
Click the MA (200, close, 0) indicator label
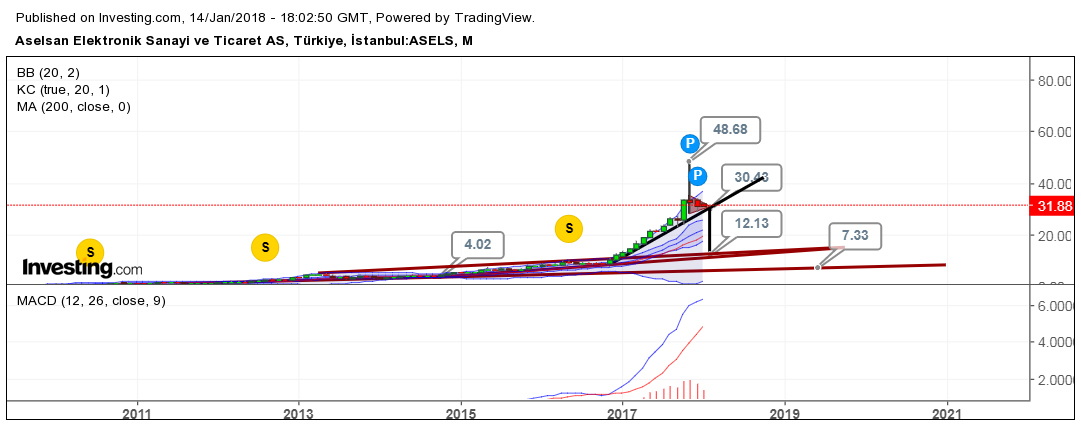[x=74, y=107]
